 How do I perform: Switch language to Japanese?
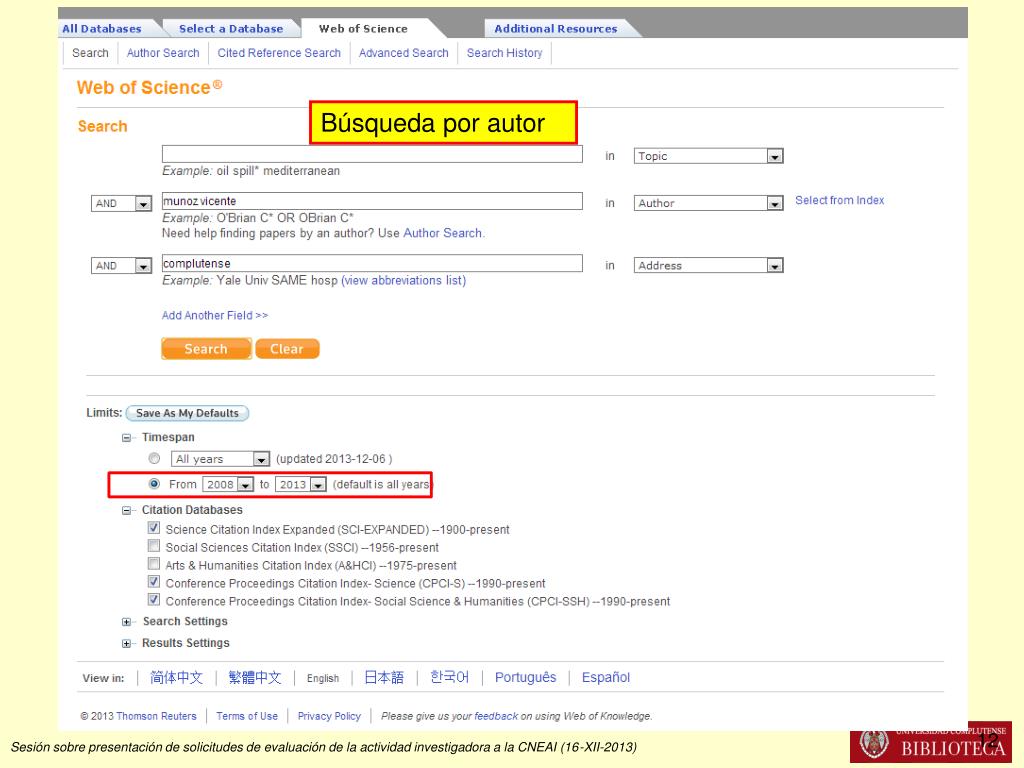pyautogui.click(x=384, y=678)
